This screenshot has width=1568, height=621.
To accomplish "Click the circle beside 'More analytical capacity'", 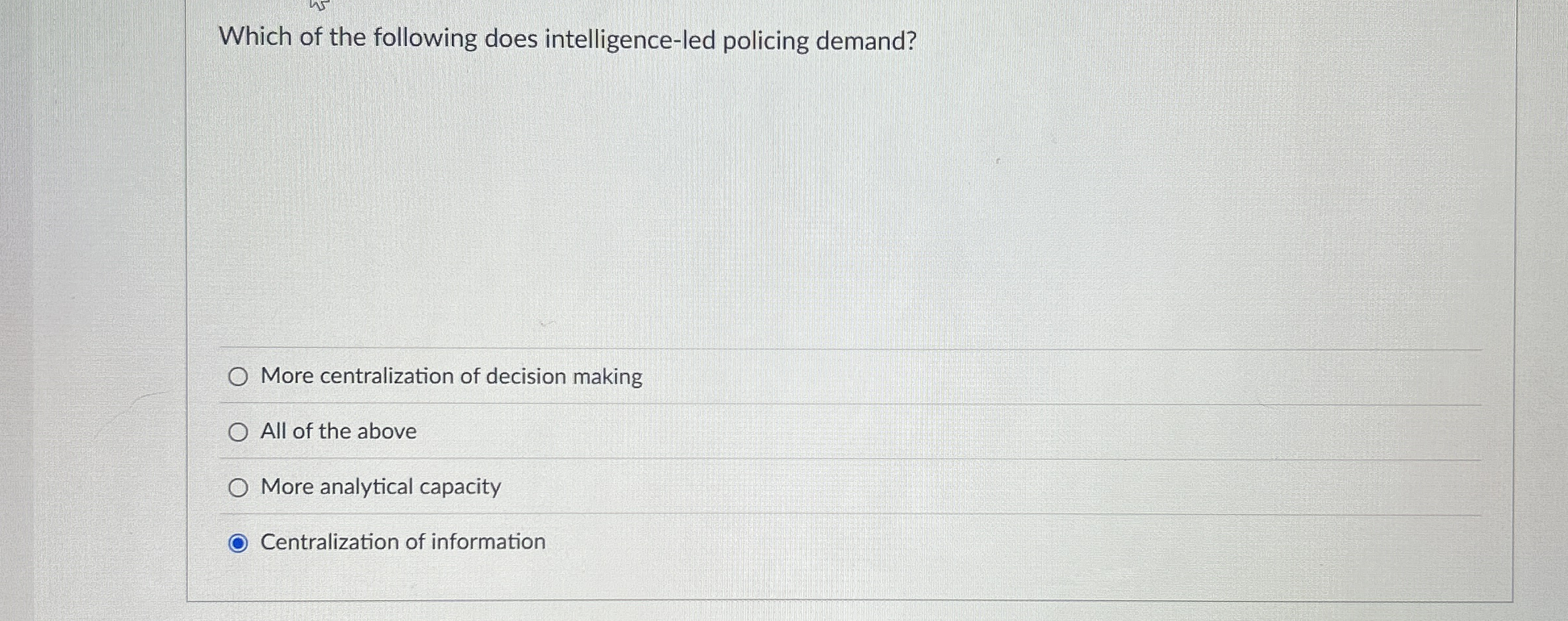I will [x=239, y=487].
